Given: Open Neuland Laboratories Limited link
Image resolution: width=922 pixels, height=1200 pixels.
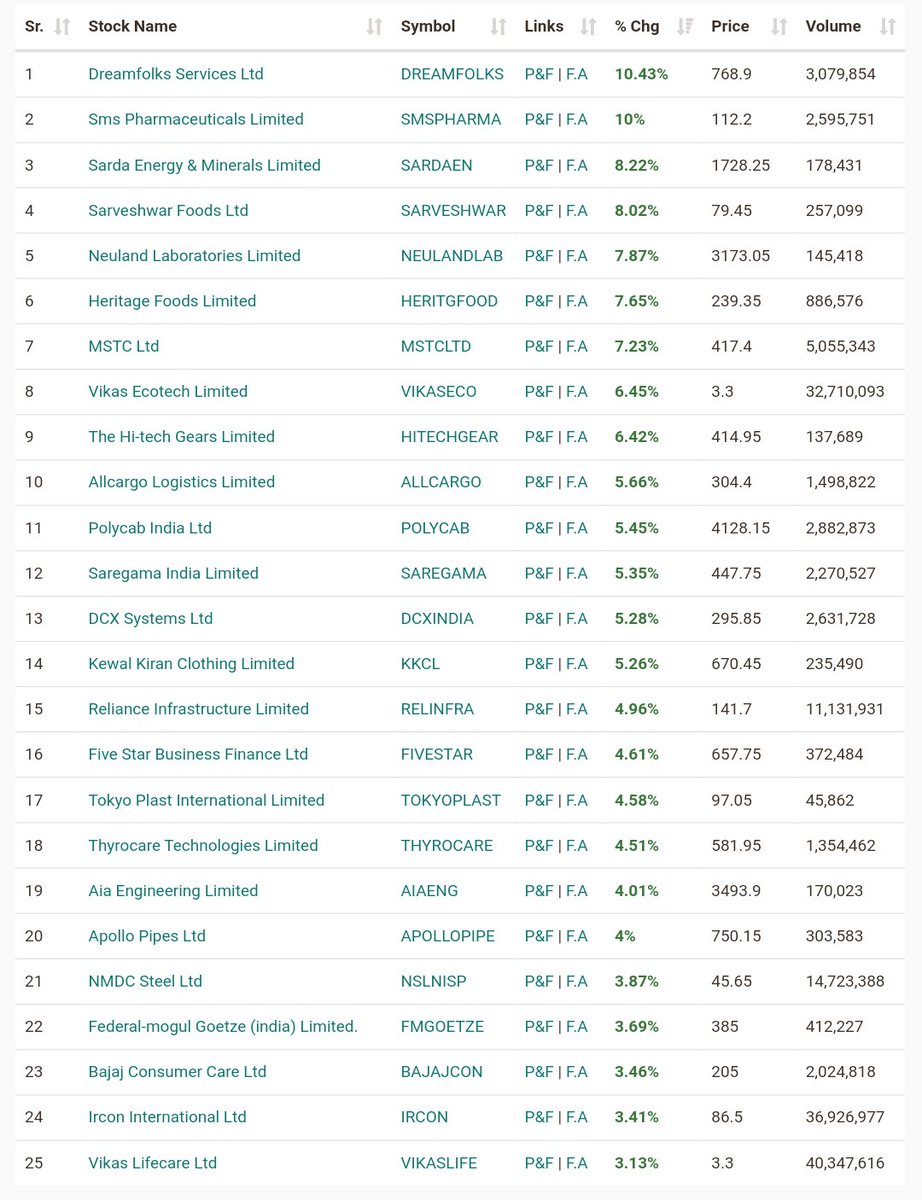Looking at the screenshot, I should click(194, 255).
